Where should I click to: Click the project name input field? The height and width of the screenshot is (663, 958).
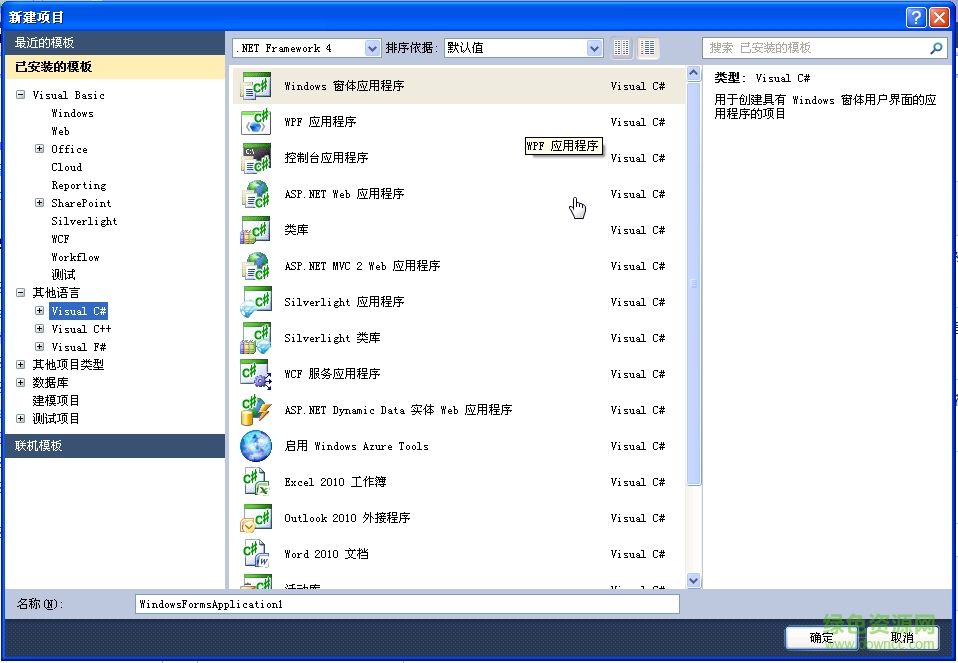[407, 603]
